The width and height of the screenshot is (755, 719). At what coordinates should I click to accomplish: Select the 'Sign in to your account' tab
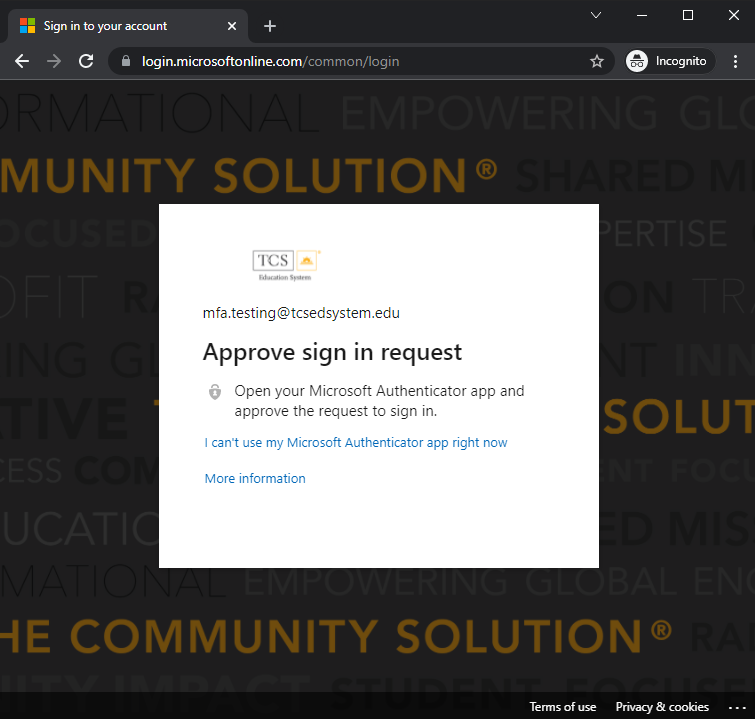click(128, 26)
